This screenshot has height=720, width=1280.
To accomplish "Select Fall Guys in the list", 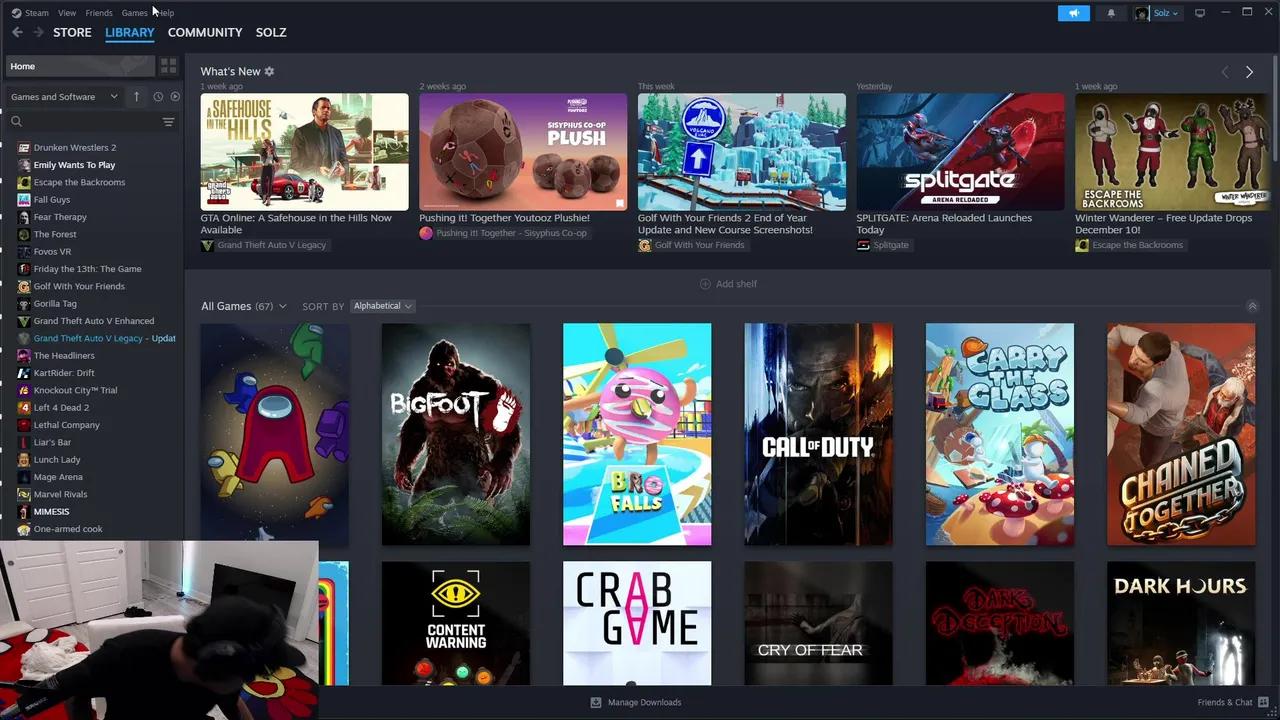I will pyautogui.click(x=52, y=200).
